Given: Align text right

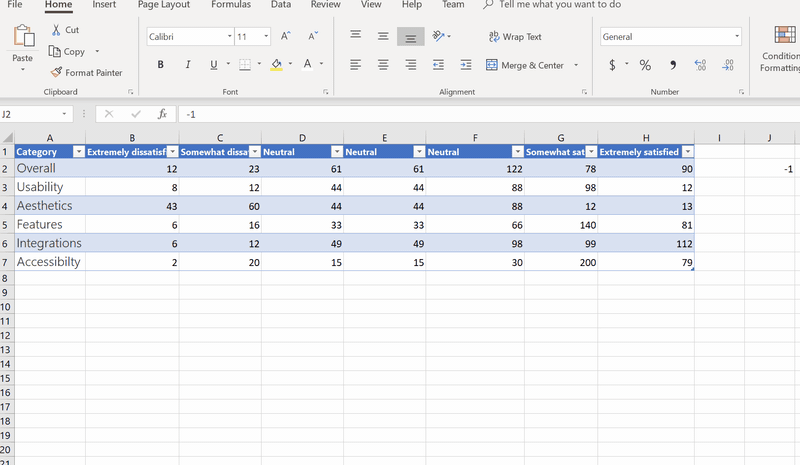Looking at the screenshot, I should click(x=411, y=65).
